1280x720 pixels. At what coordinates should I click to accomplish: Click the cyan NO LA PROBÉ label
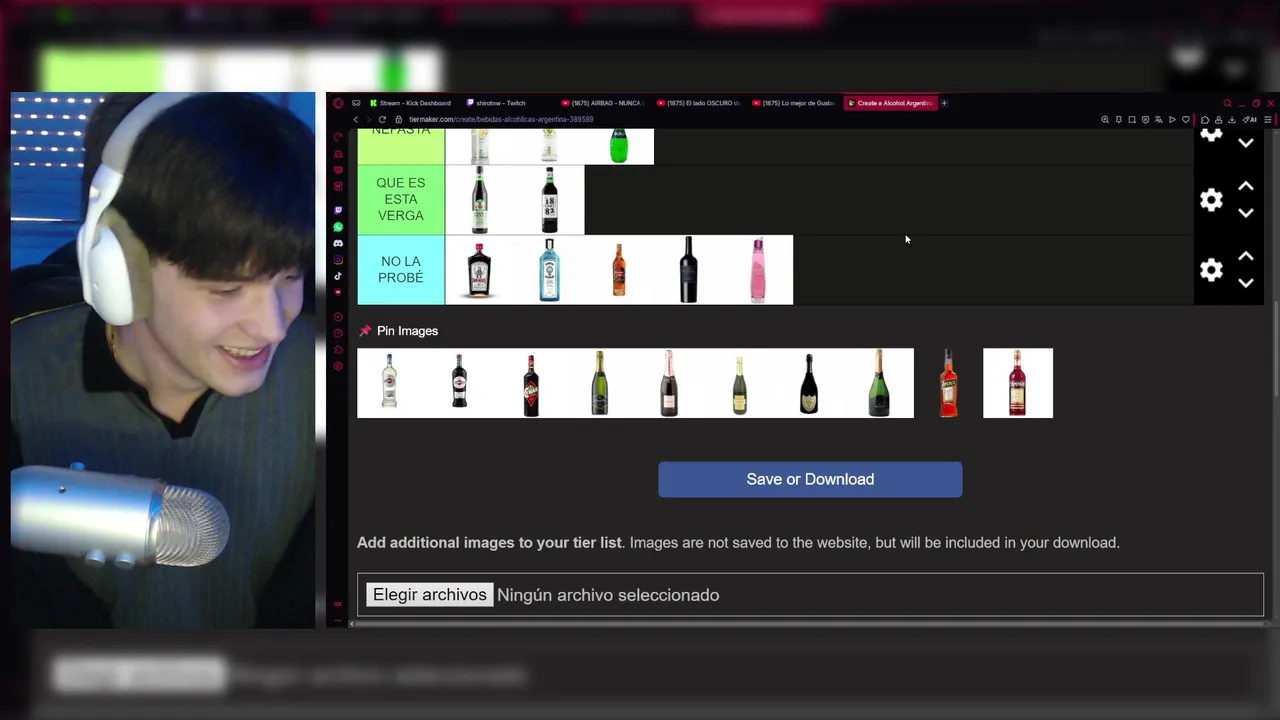[401, 270]
